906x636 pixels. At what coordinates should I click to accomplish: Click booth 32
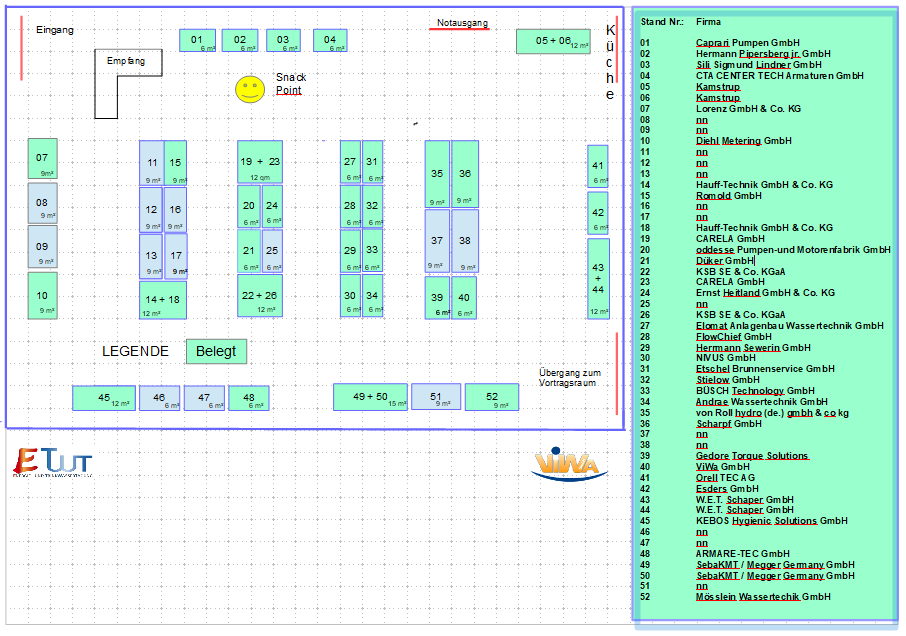(372, 206)
